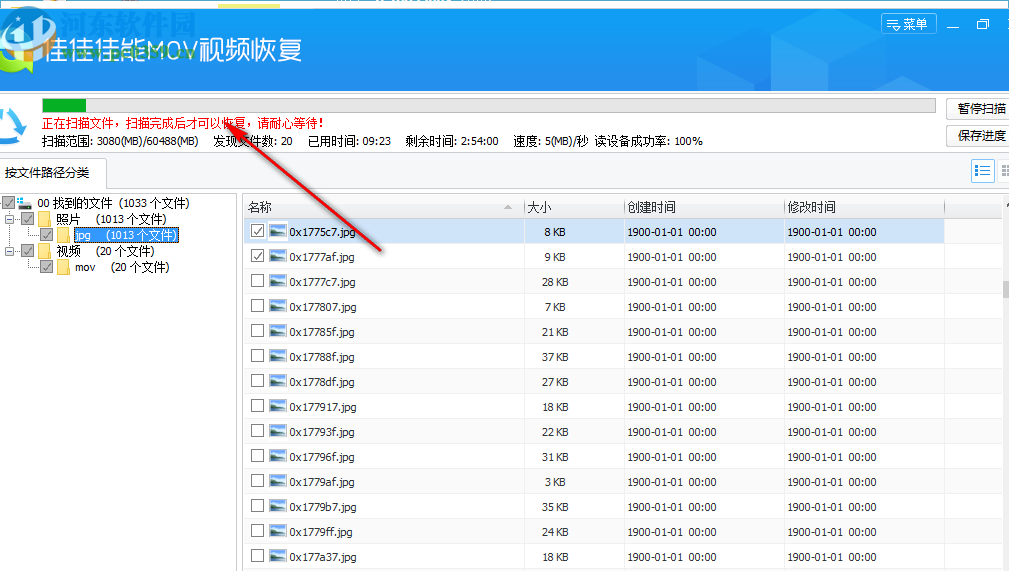Check the 0x1779ff.jpg checkbox
The width and height of the screenshot is (1009, 571).
pyautogui.click(x=257, y=531)
